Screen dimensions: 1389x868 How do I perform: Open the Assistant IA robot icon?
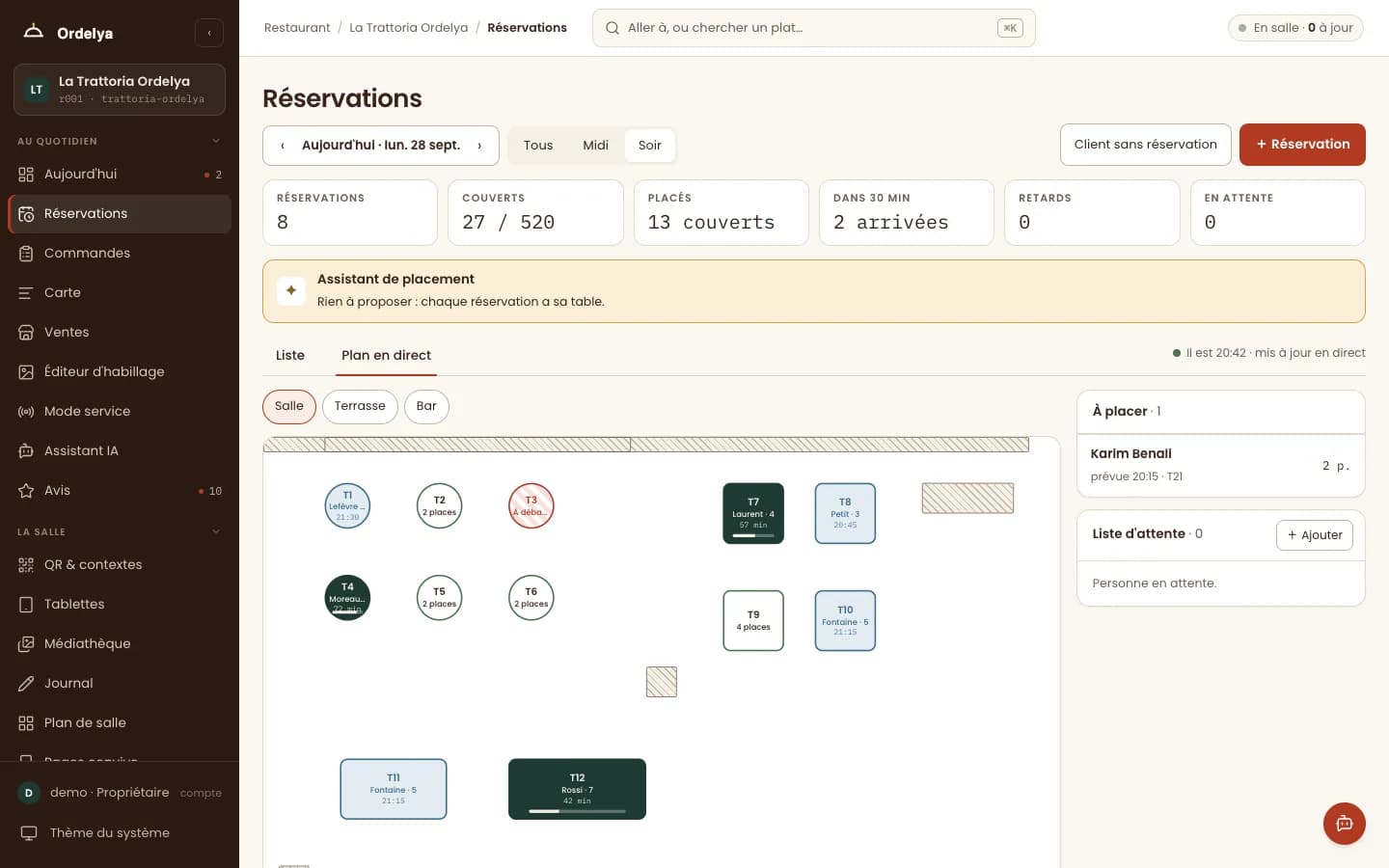26,451
